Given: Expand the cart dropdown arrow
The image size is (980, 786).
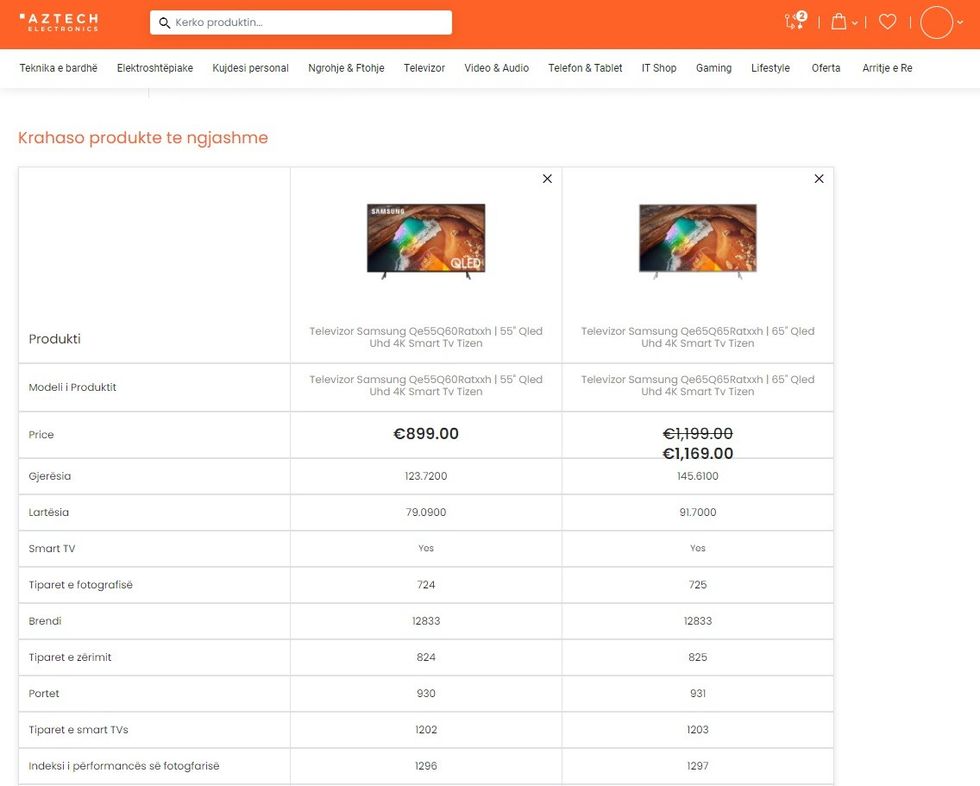Looking at the screenshot, I should coord(855,23).
